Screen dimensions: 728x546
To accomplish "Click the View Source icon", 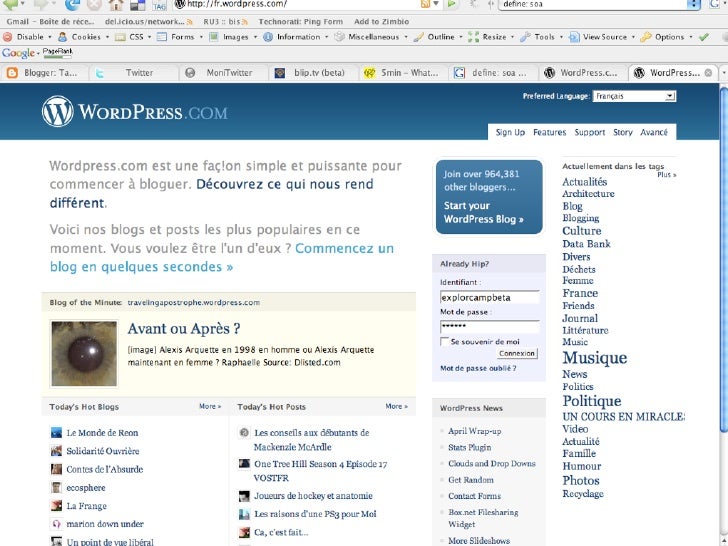I will point(574,37).
